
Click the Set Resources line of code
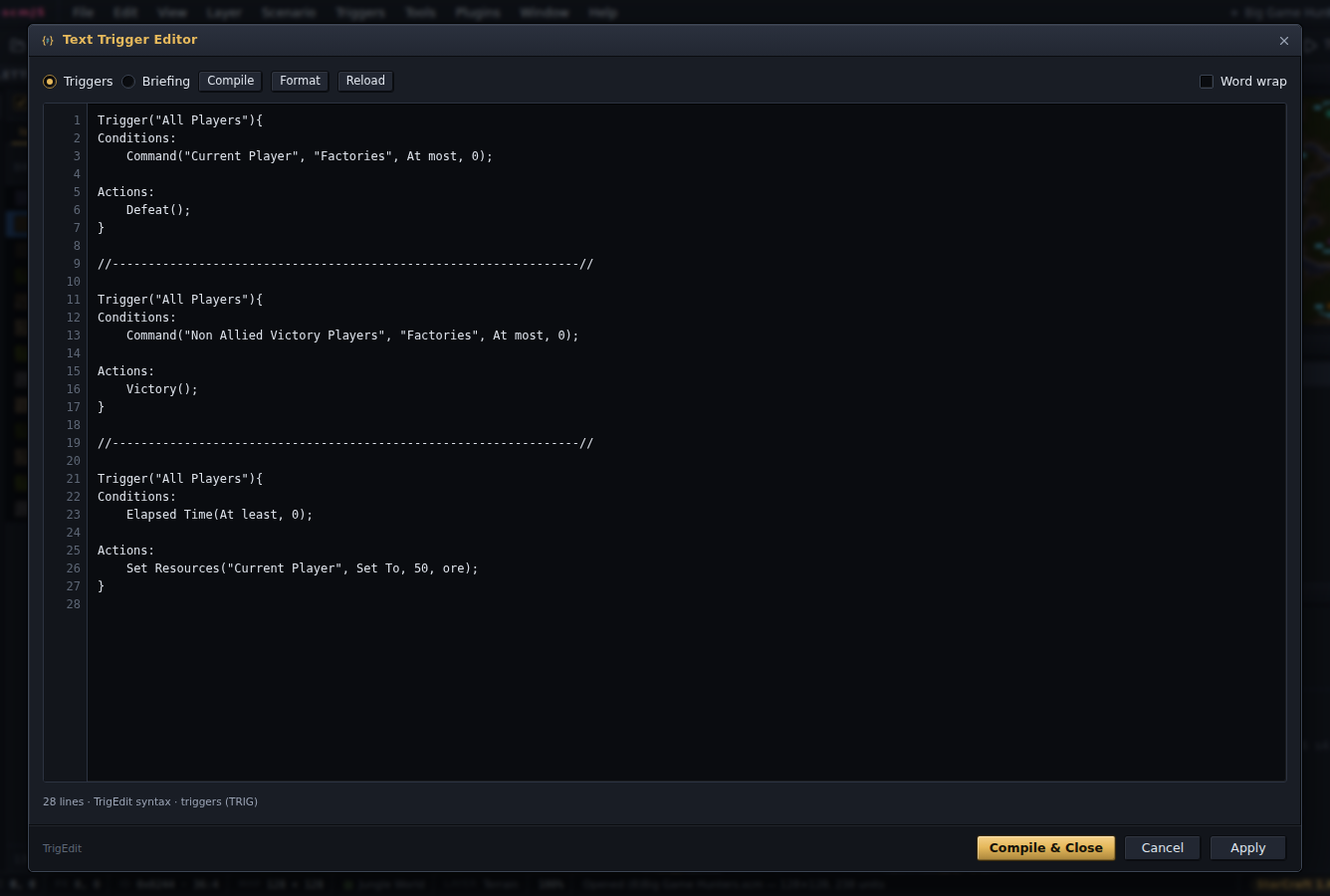click(x=303, y=568)
